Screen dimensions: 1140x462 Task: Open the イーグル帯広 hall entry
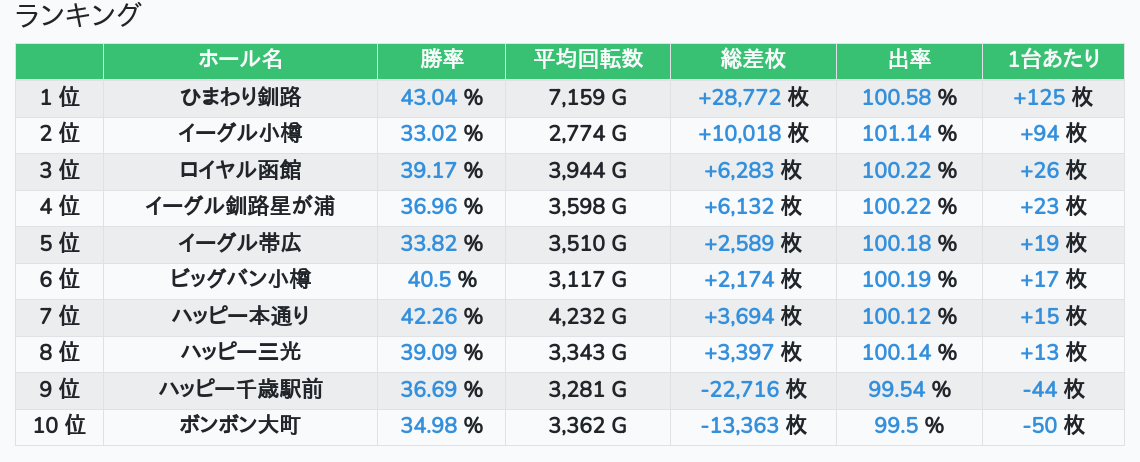tap(240, 243)
